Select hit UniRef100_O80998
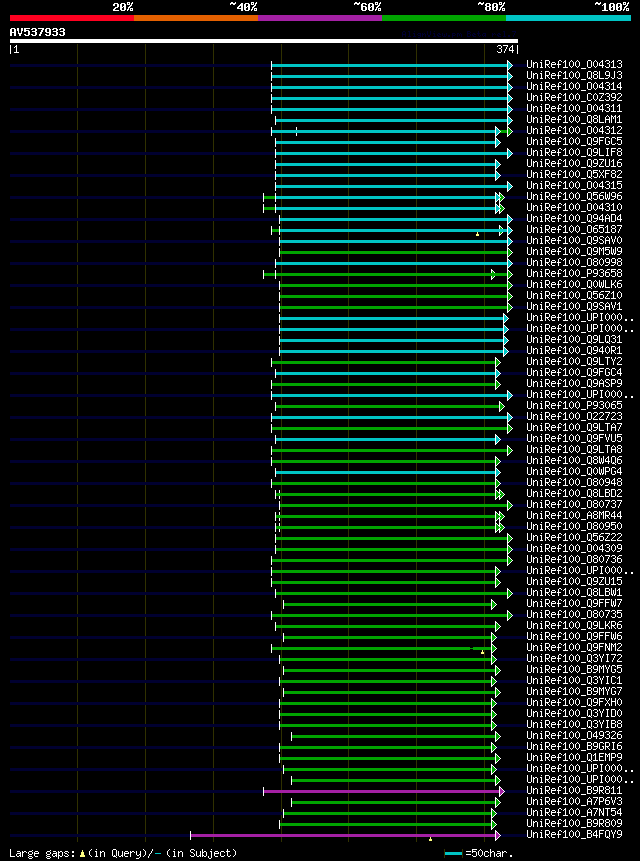The width and height of the screenshot is (640, 861). point(574,262)
